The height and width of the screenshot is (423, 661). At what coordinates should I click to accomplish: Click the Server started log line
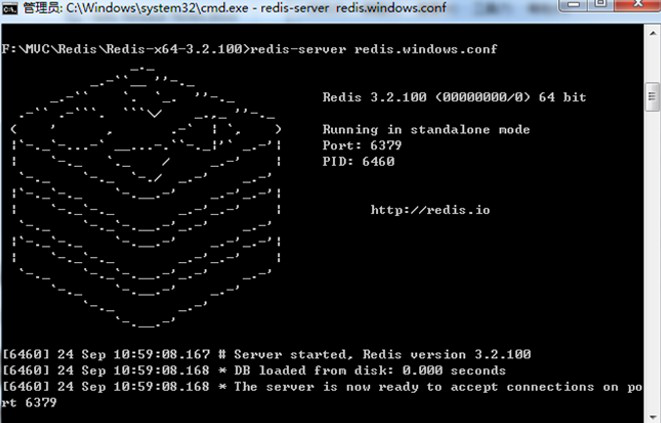point(266,354)
